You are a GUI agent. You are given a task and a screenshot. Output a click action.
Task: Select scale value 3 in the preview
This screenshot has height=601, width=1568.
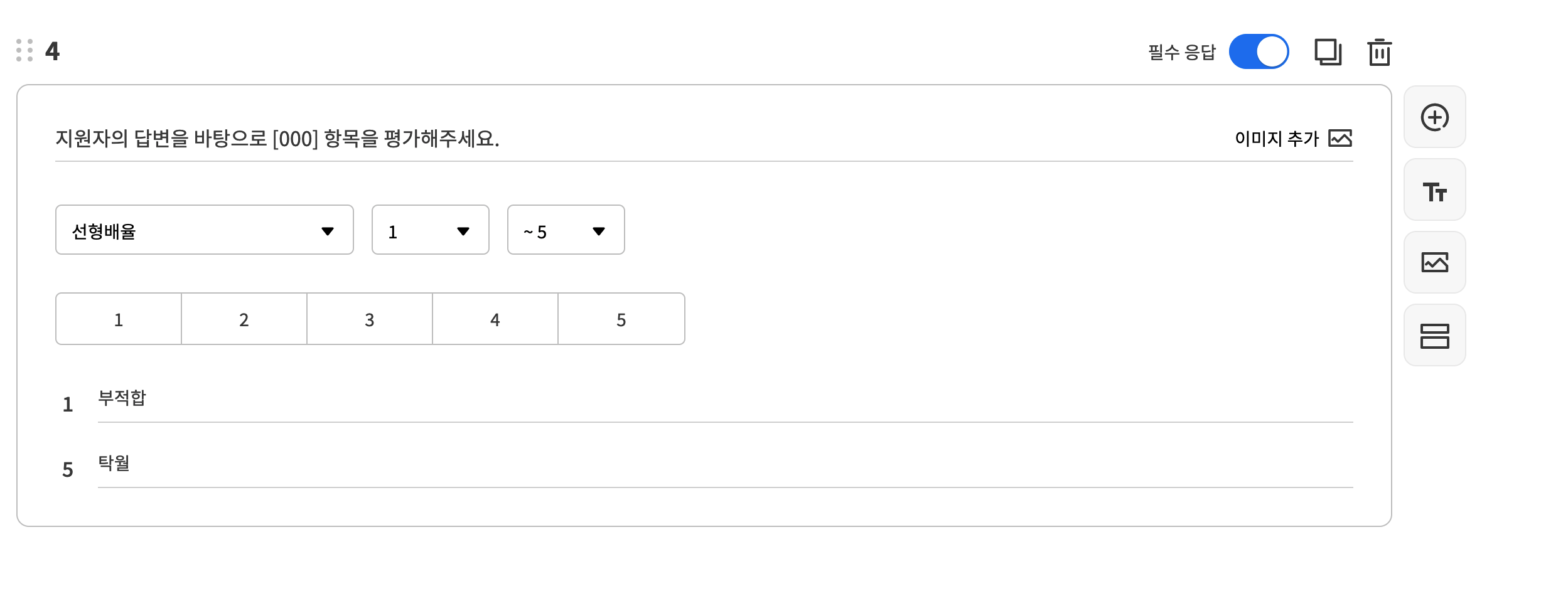click(x=370, y=319)
